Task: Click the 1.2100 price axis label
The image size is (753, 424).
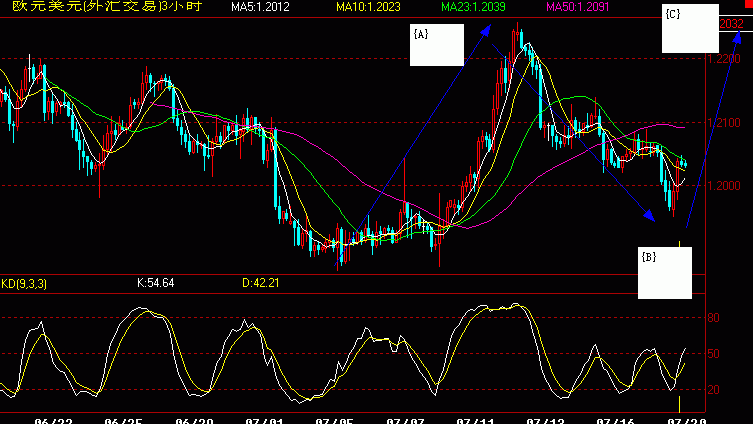Action: 725,123
